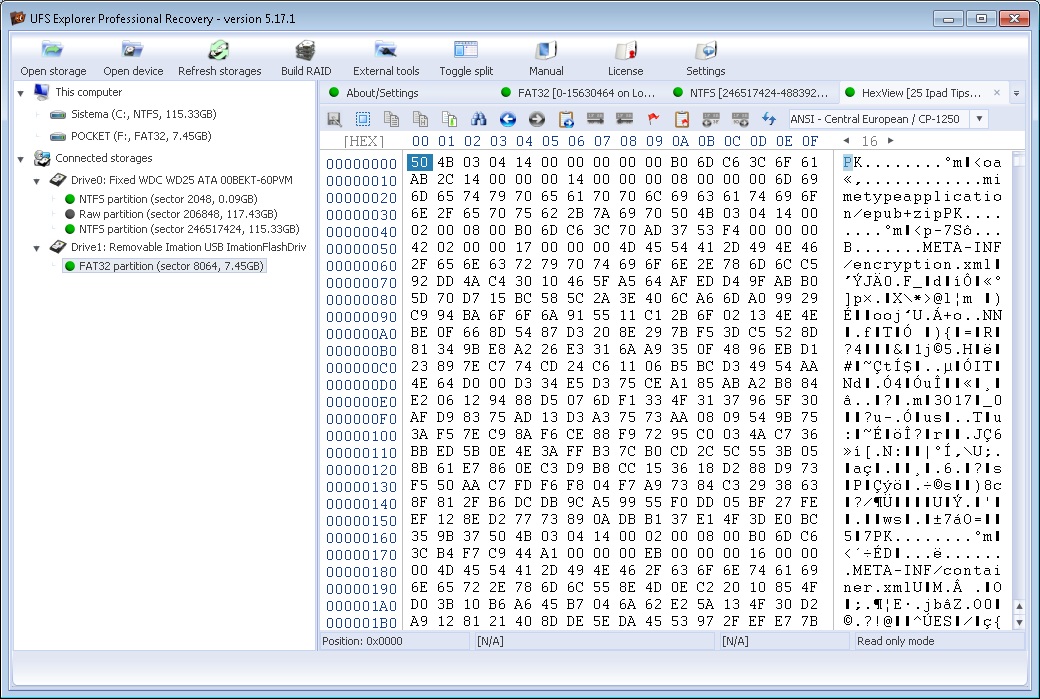This screenshot has width=1040, height=699.
Task: Go back with the blue left arrow
Action: [x=507, y=119]
